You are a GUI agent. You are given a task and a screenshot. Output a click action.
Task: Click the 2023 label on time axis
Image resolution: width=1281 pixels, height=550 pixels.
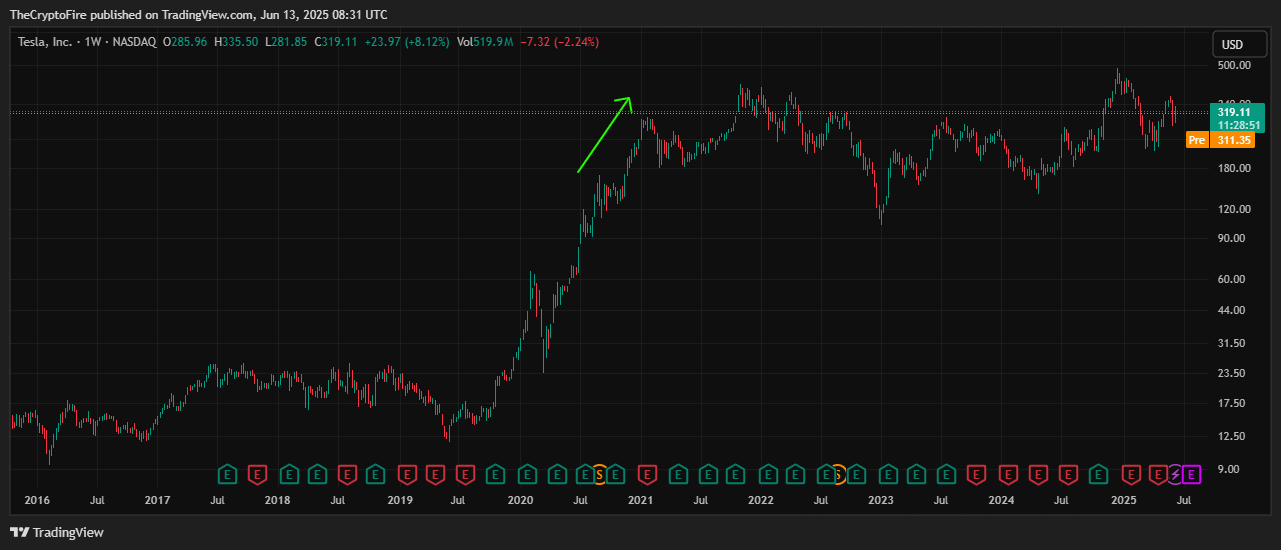coord(880,499)
